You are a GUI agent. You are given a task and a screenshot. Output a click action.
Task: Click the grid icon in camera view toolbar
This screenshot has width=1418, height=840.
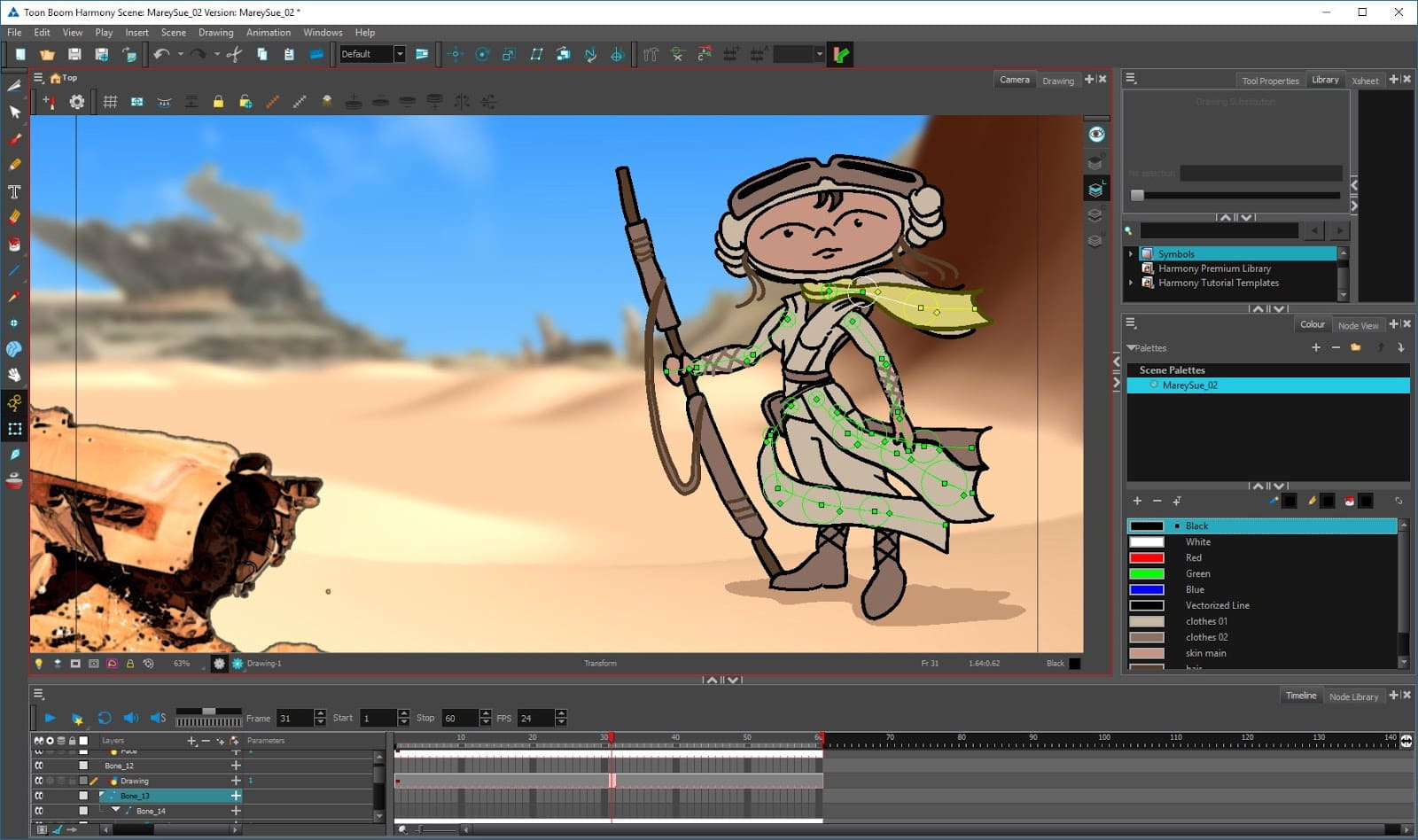click(x=111, y=101)
